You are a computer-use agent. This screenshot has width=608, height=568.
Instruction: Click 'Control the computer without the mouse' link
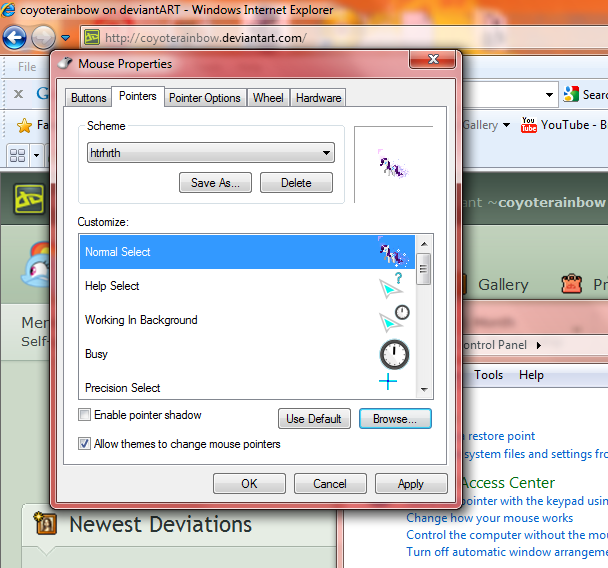pos(507,535)
